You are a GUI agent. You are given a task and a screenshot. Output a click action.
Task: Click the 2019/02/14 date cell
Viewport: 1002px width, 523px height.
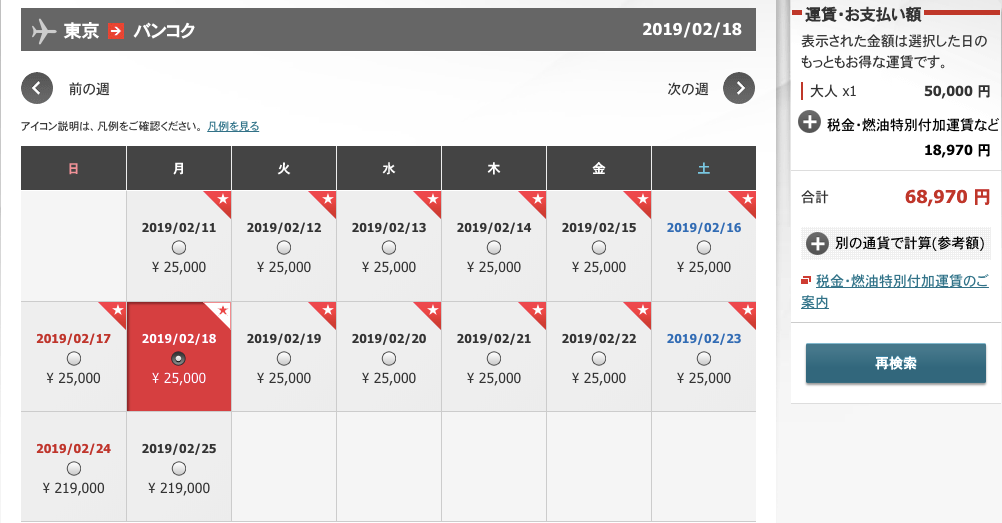point(494,246)
